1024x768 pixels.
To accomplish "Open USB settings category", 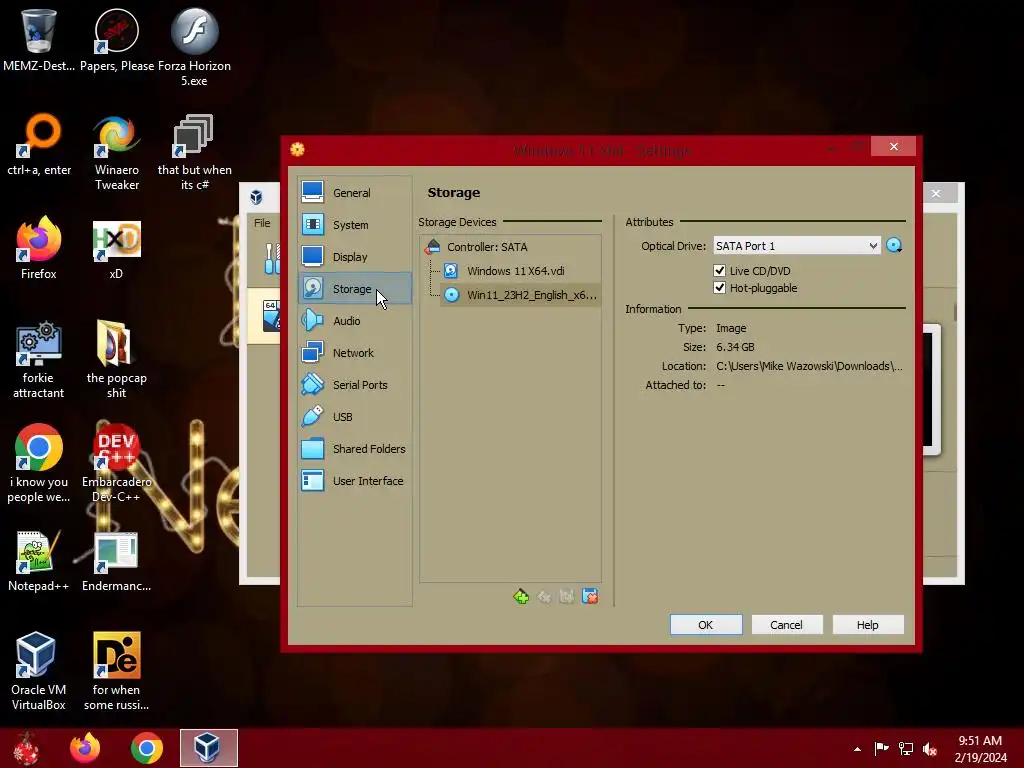I will [x=355, y=417].
